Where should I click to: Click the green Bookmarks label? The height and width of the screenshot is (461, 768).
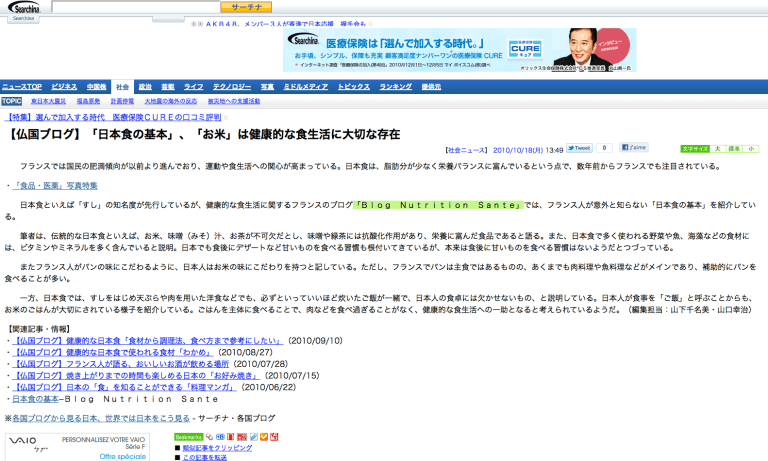(189, 437)
